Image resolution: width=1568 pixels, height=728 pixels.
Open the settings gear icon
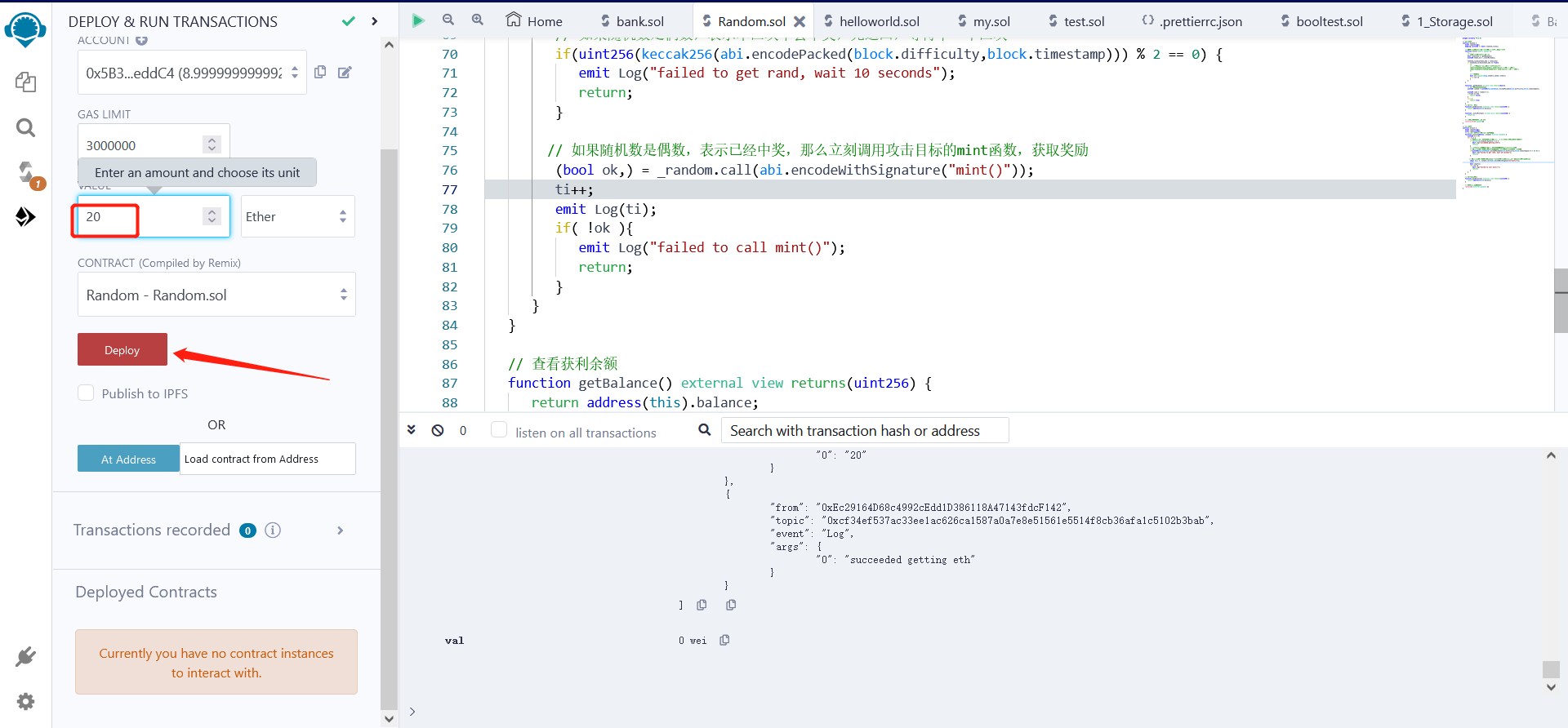tap(25, 701)
